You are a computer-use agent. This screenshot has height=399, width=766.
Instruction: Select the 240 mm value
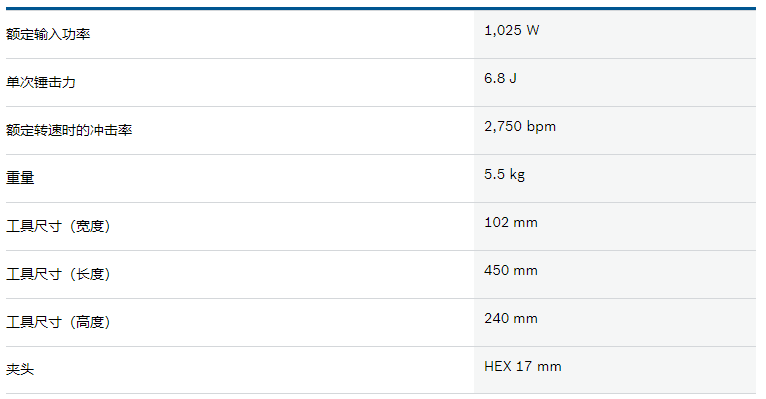pos(511,318)
